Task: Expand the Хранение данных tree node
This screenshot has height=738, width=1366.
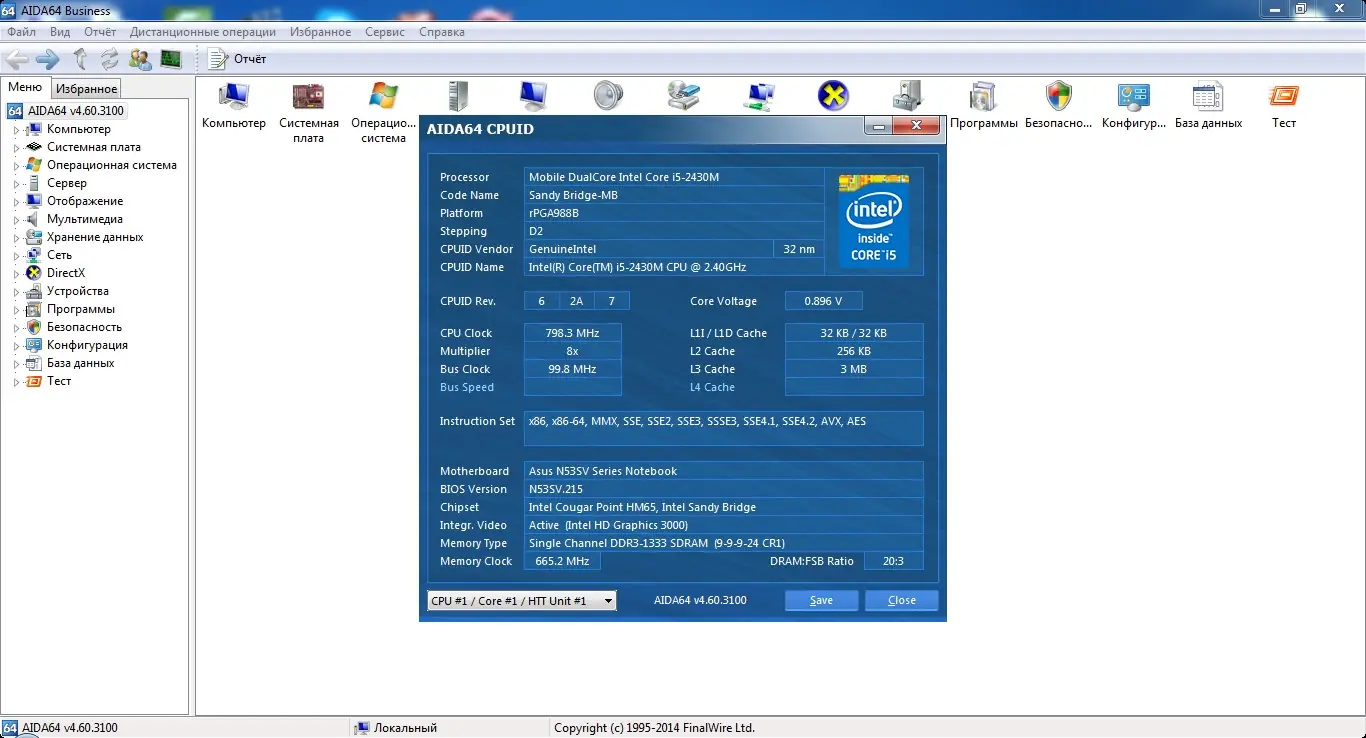Action: (18, 236)
